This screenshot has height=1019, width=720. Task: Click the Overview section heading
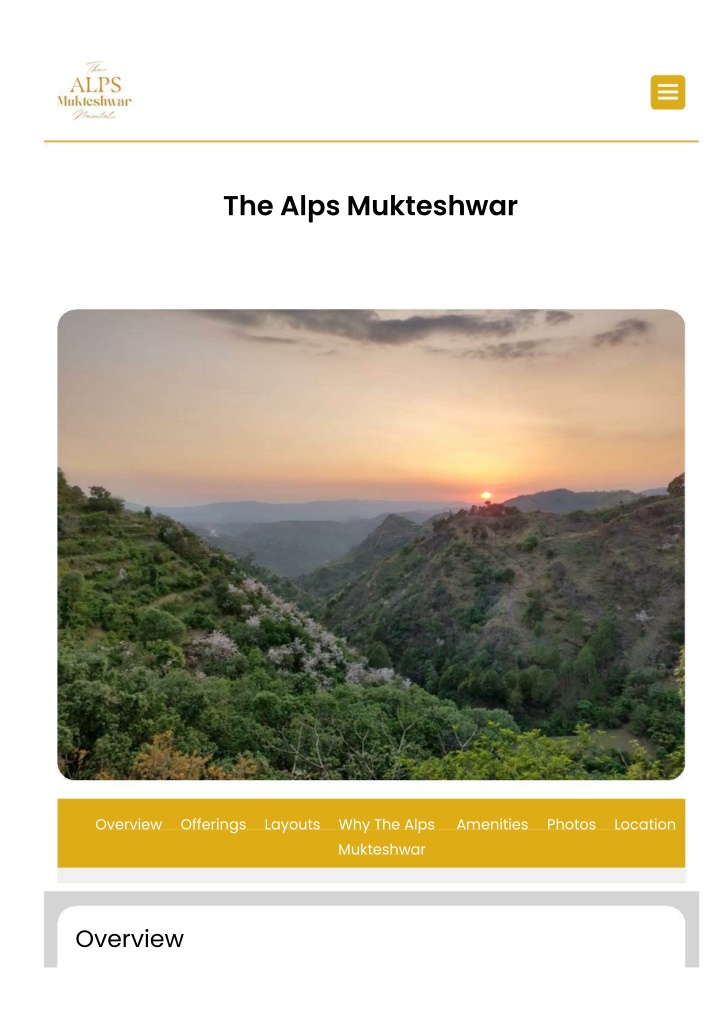click(129, 938)
